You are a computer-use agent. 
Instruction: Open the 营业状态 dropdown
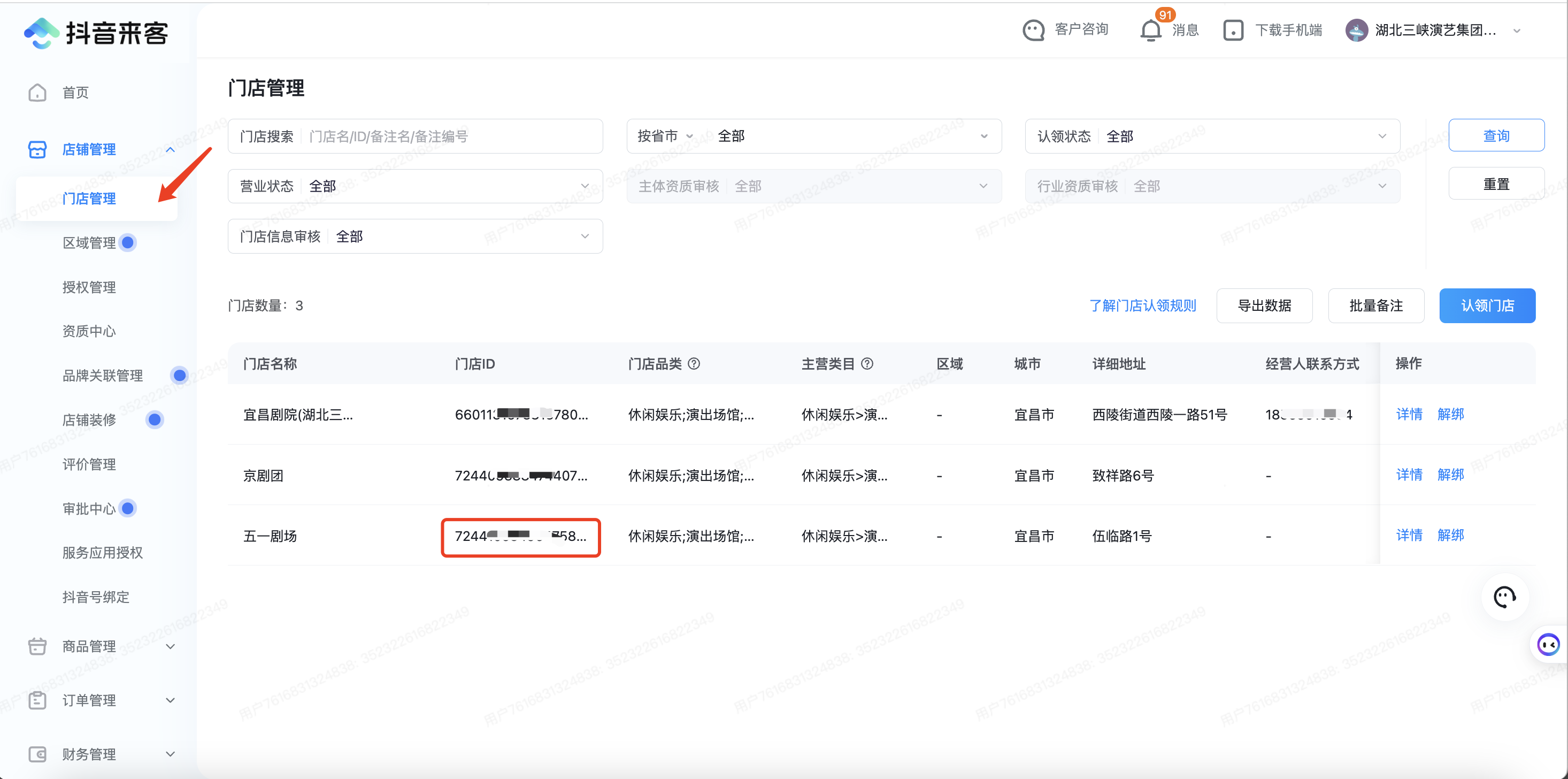[x=415, y=186]
